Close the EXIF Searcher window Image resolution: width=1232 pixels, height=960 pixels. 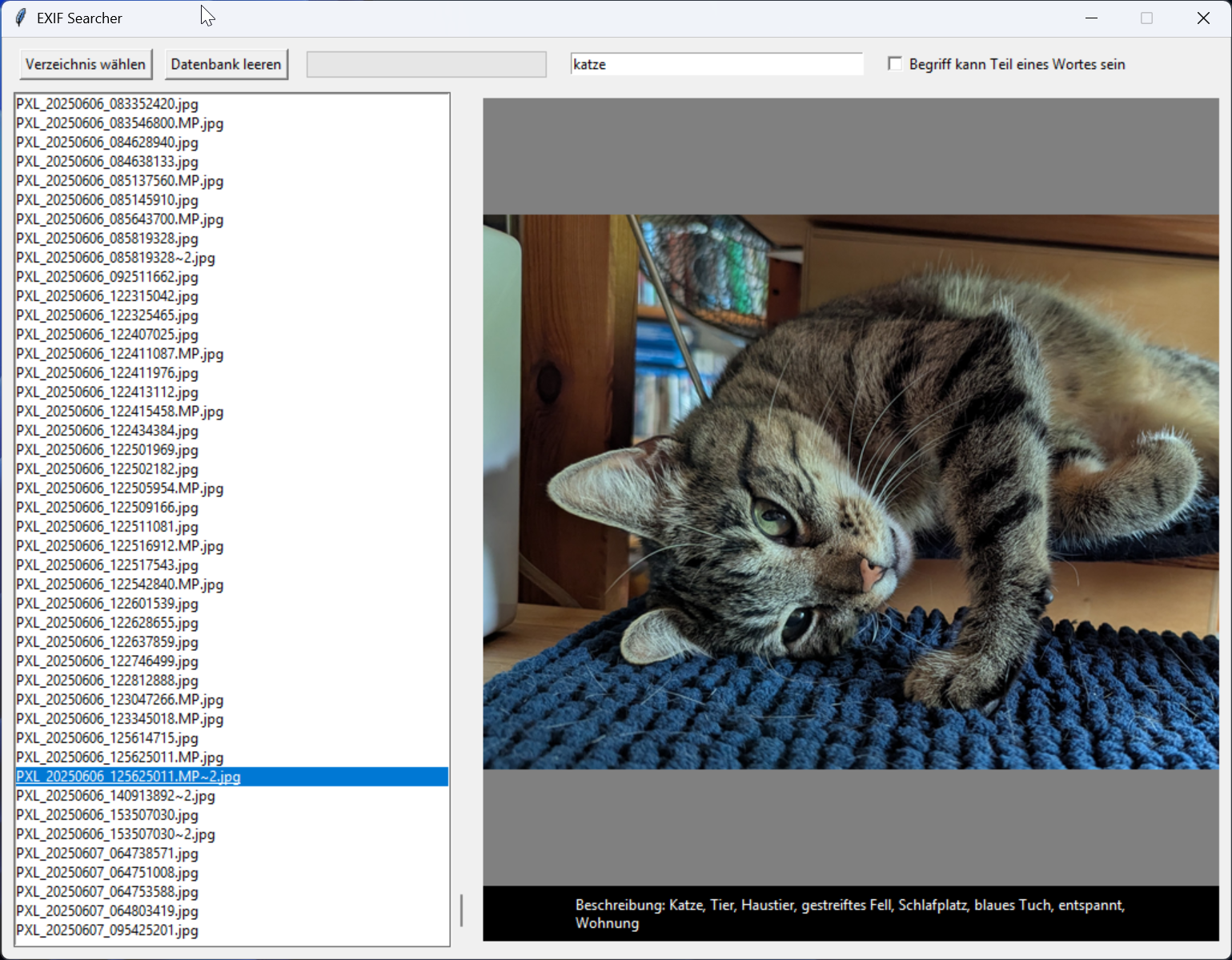[x=1203, y=18]
